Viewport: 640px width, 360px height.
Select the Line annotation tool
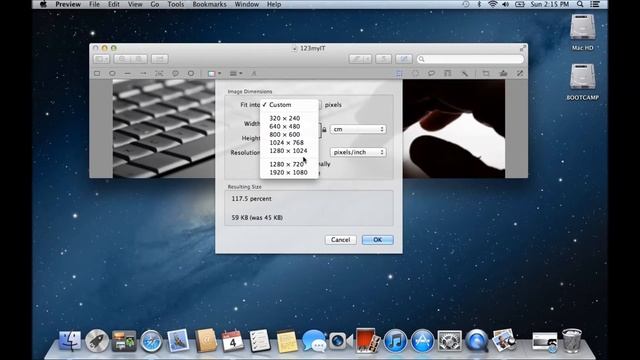click(128, 73)
